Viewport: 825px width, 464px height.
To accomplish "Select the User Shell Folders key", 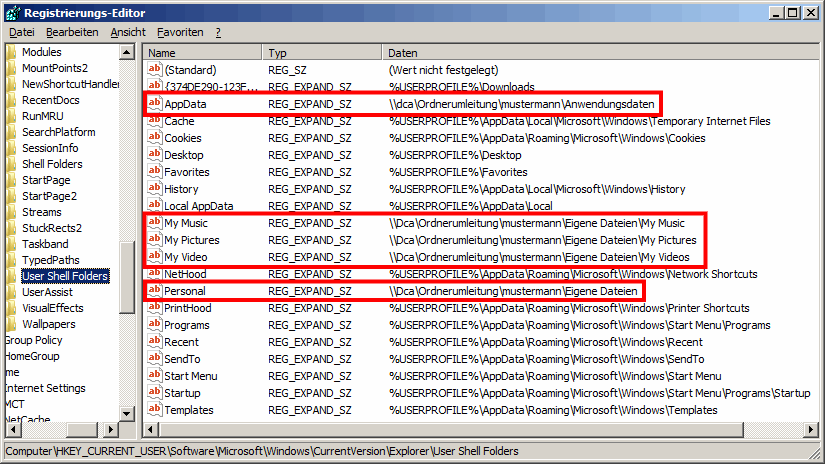I will pyautogui.click(x=64, y=276).
